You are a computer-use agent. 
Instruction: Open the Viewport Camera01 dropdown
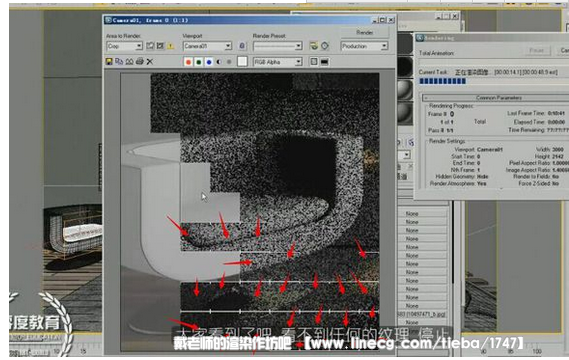207,46
